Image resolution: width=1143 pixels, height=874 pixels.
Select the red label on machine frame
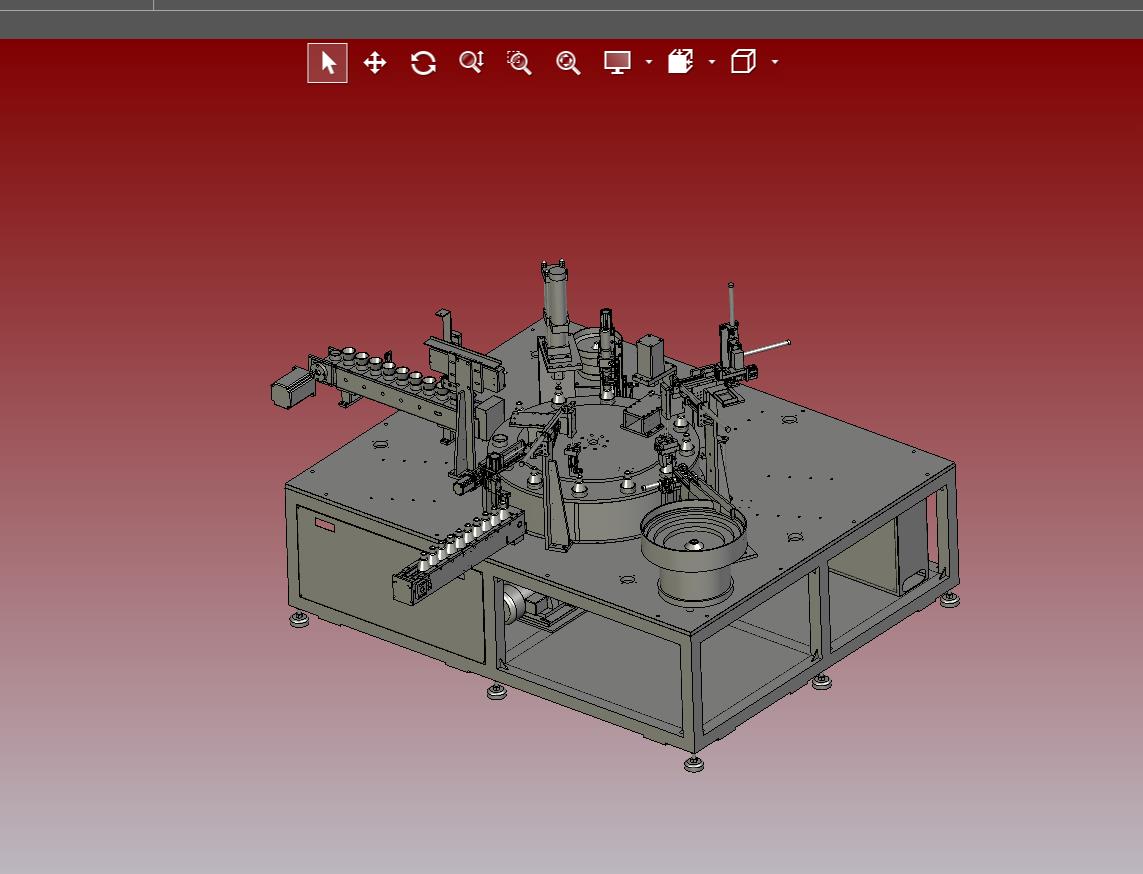(325, 525)
